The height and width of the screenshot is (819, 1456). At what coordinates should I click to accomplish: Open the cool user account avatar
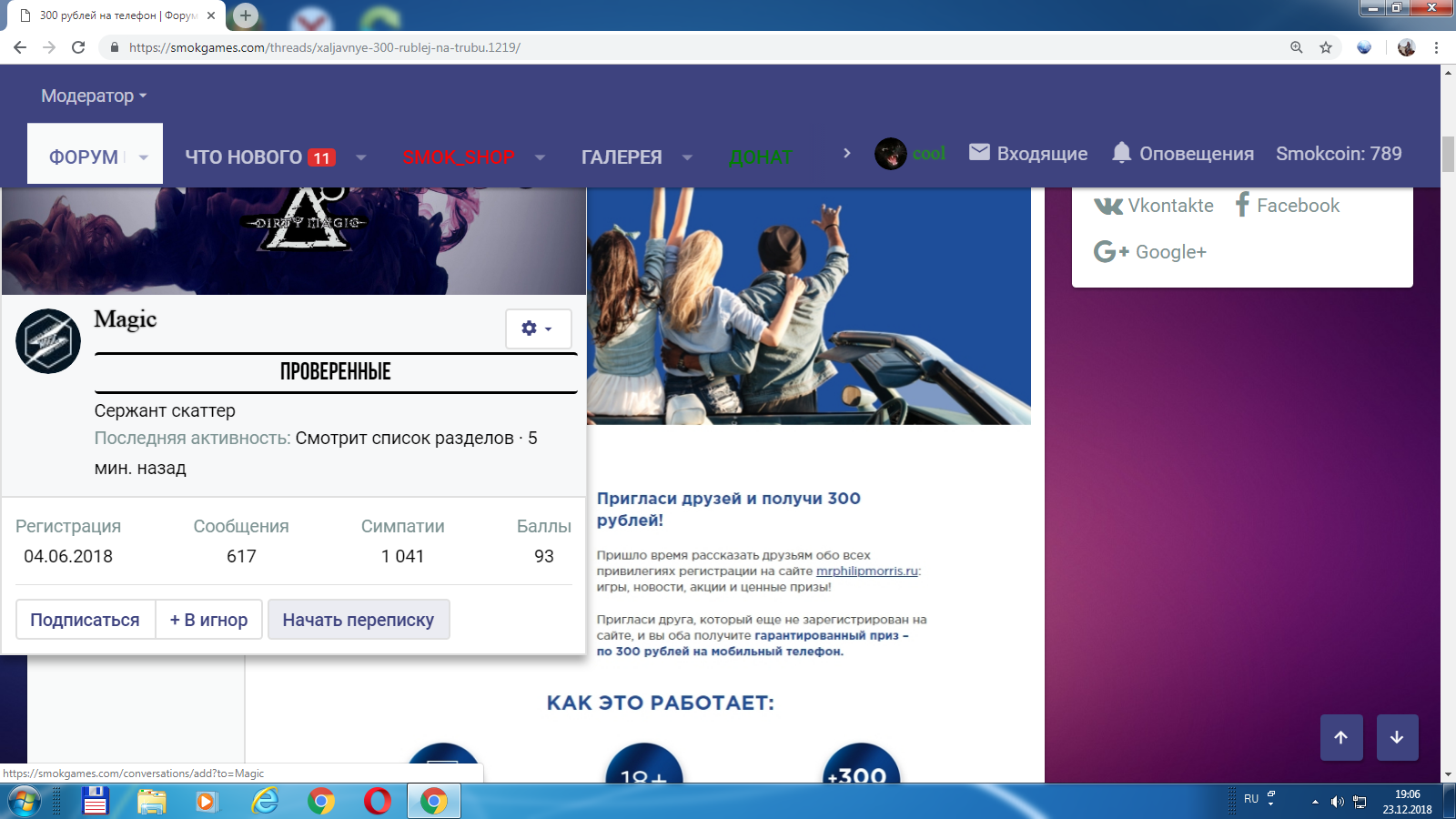[891, 154]
